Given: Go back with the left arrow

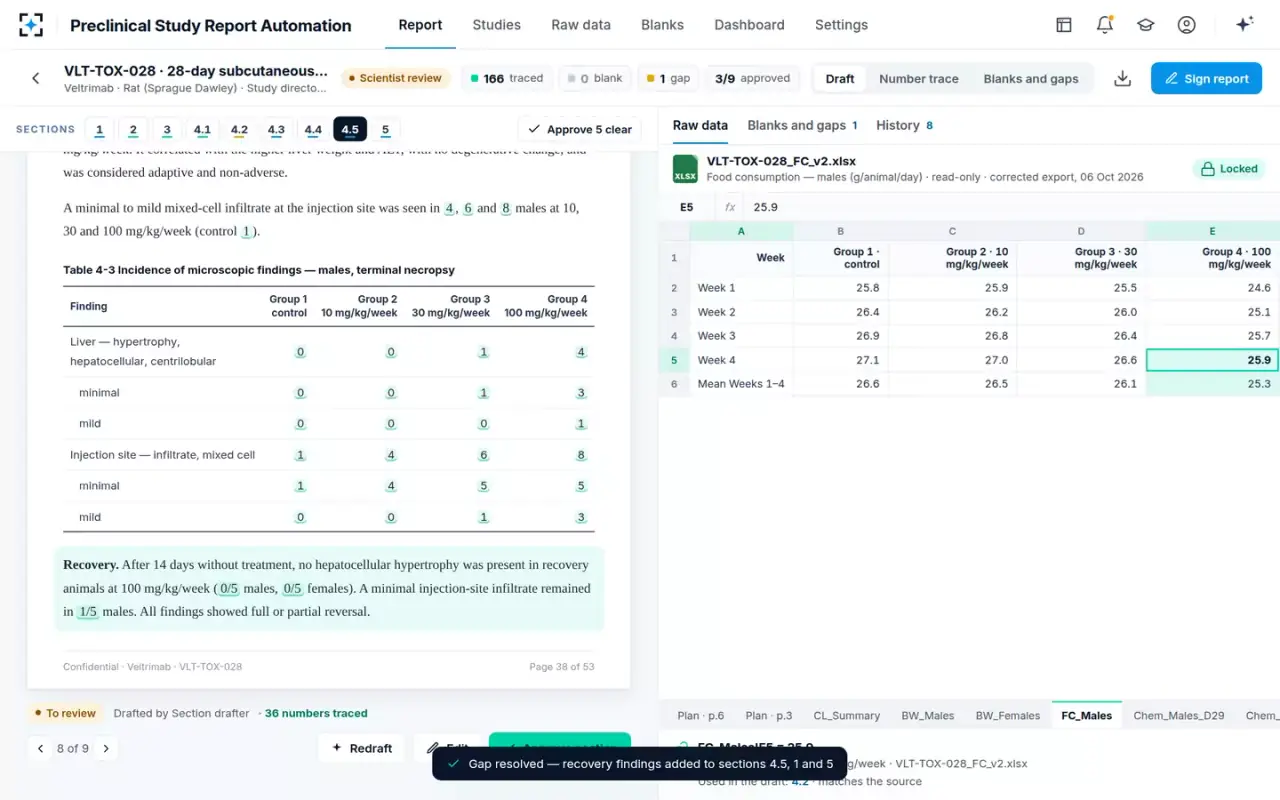Looking at the screenshot, I should (x=36, y=78).
